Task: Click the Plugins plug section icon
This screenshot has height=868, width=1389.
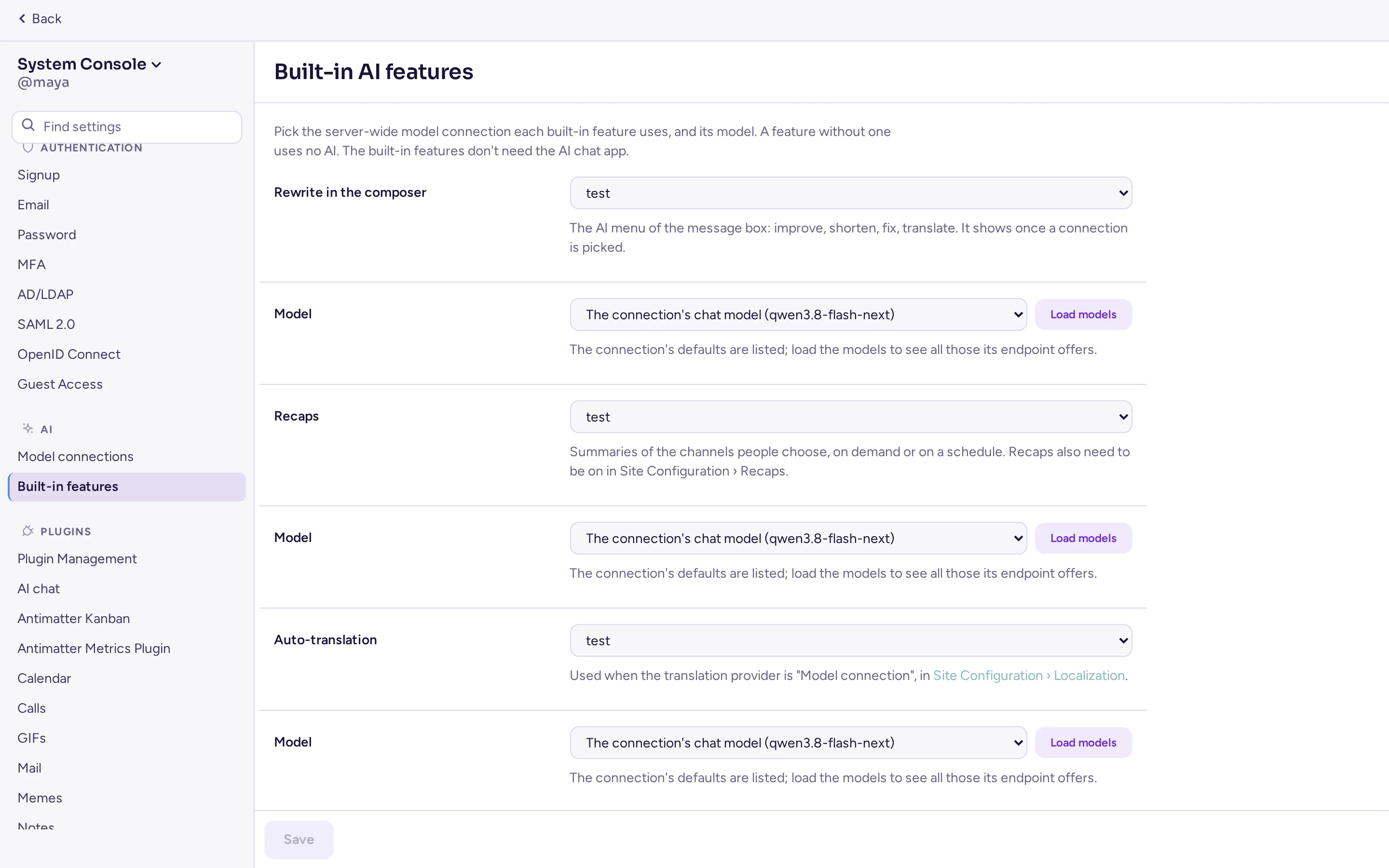Action: [x=27, y=530]
